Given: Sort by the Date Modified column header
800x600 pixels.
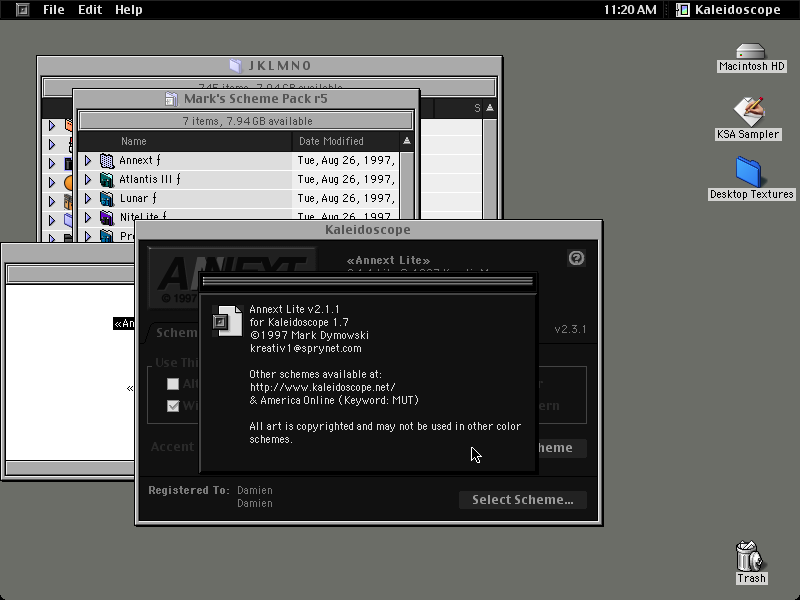Looking at the screenshot, I should pos(345,141).
